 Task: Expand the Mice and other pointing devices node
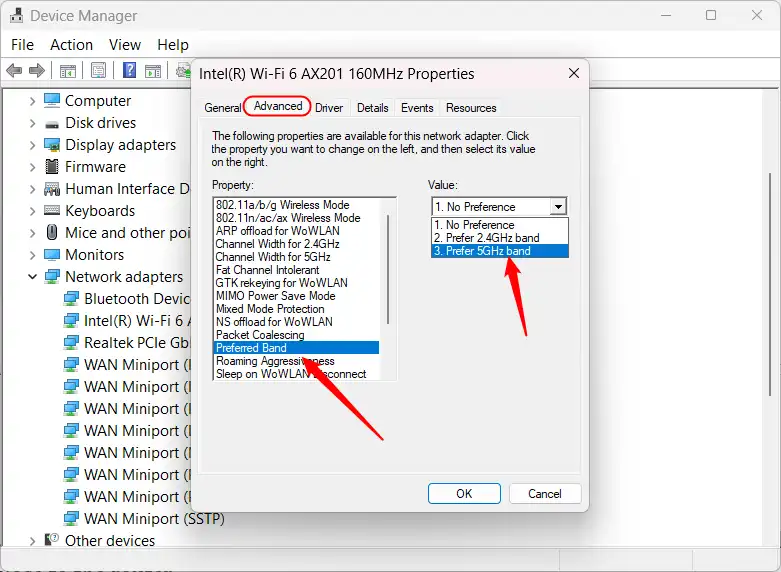(x=32, y=233)
